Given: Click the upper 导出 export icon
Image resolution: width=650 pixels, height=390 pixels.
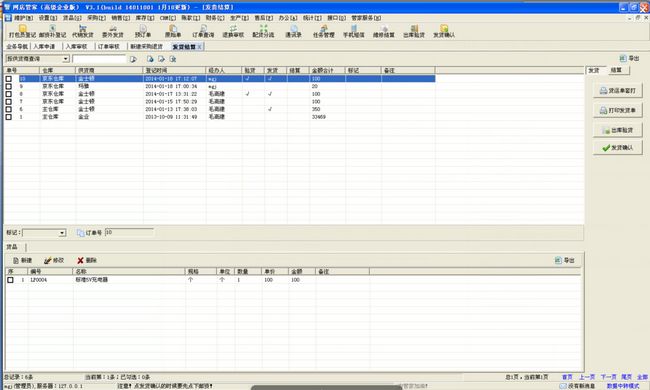Looking at the screenshot, I should pyautogui.click(x=623, y=58).
